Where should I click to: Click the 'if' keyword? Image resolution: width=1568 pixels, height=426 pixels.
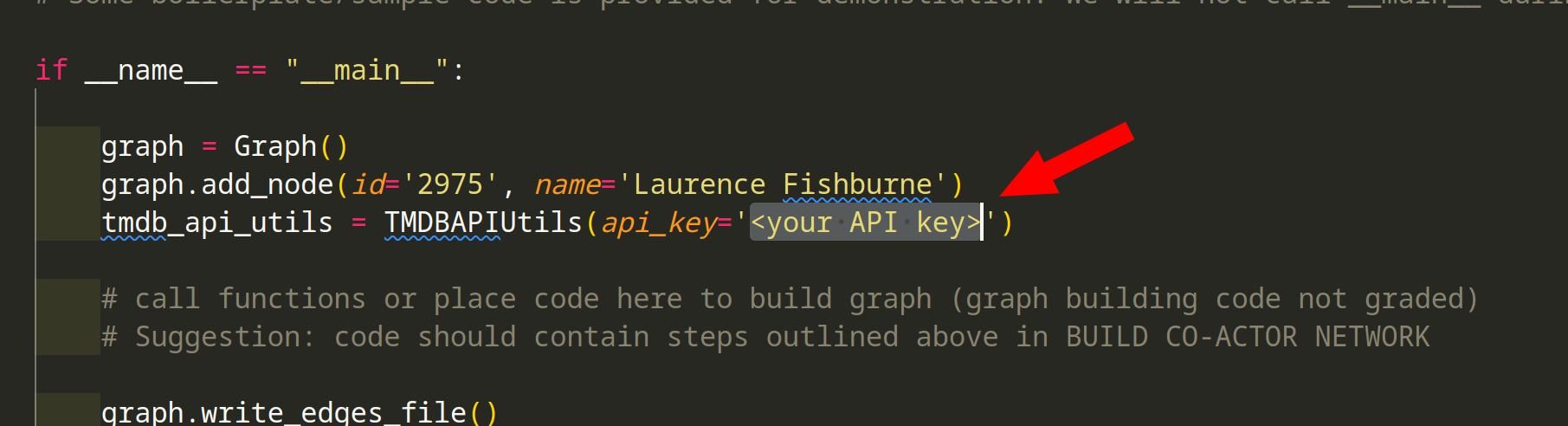[x=51, y=70]
